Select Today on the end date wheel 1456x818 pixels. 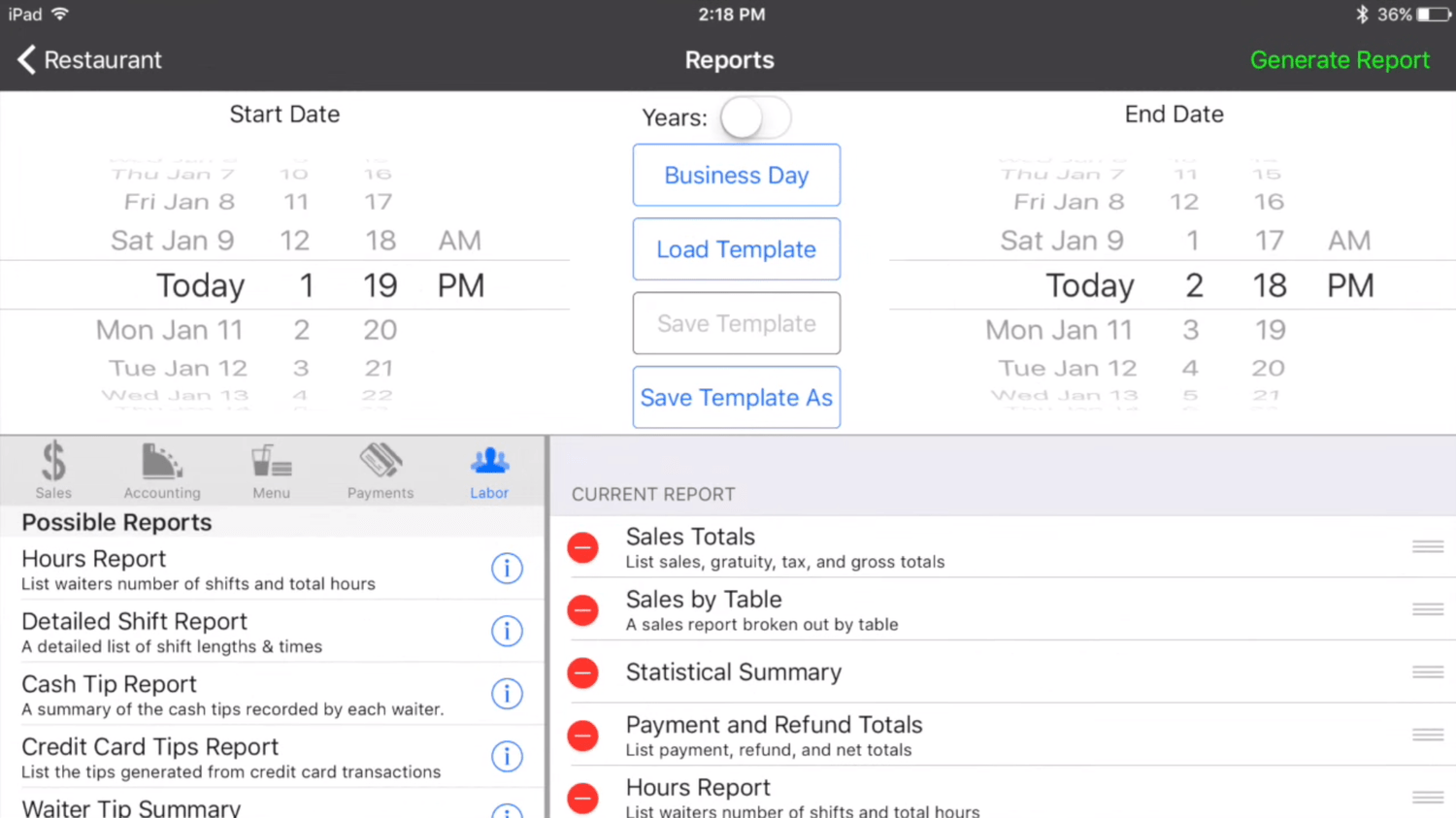click(1089, 285)
